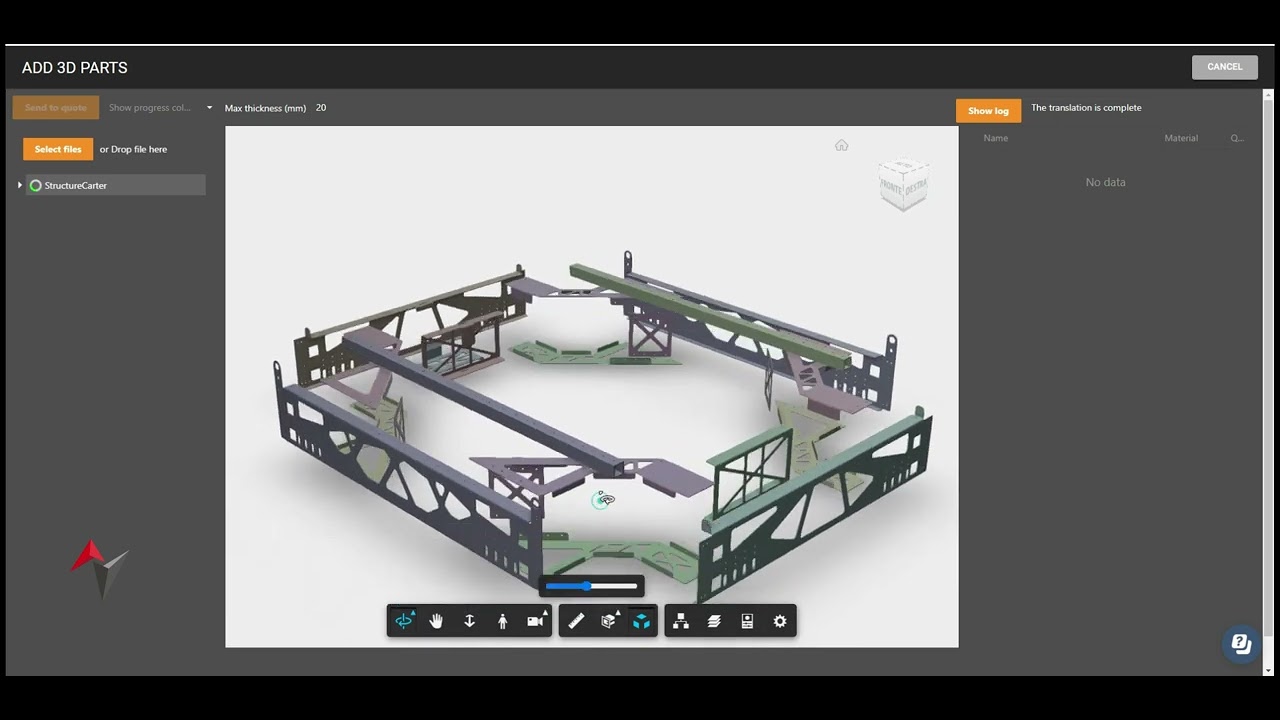Click the Material column header

click(1181, 138)
